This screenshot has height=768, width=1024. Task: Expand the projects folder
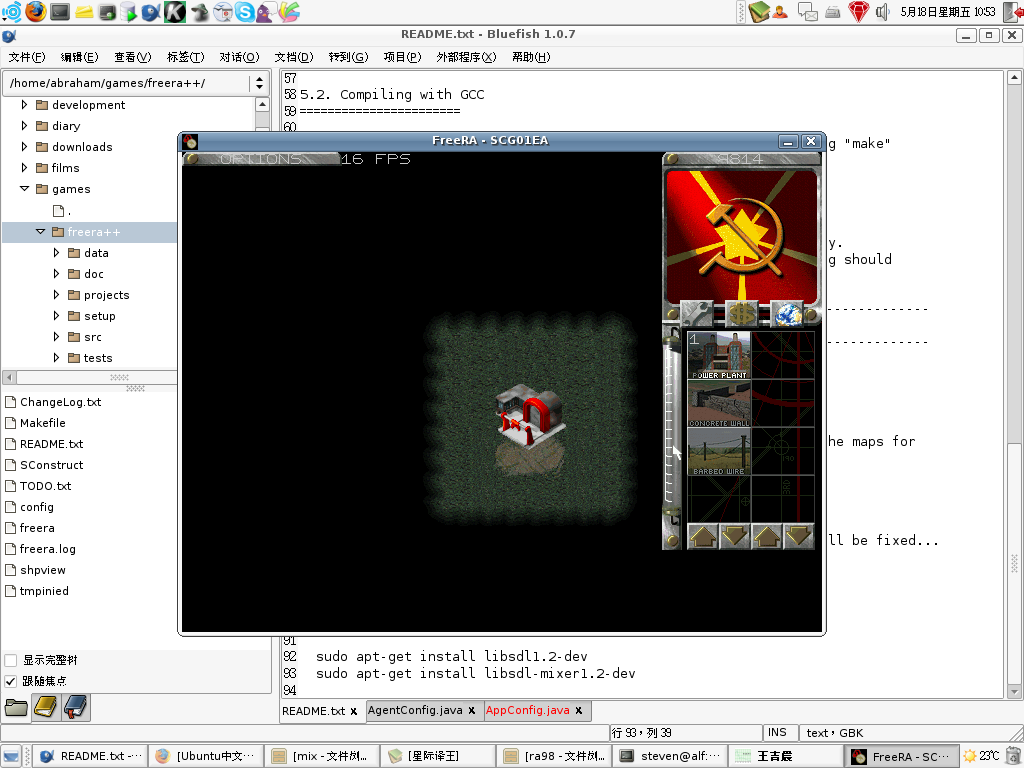click(56, 295)
